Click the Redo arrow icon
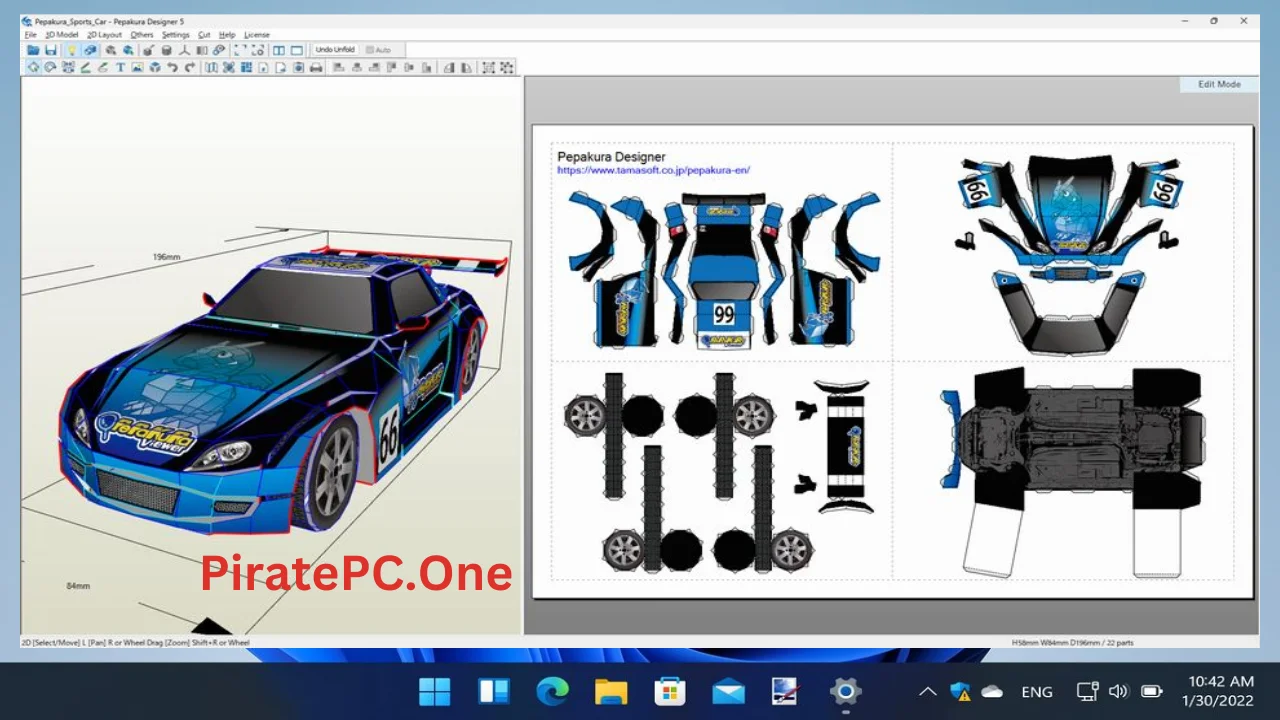 pyautogui.click(x=190, y=67)
